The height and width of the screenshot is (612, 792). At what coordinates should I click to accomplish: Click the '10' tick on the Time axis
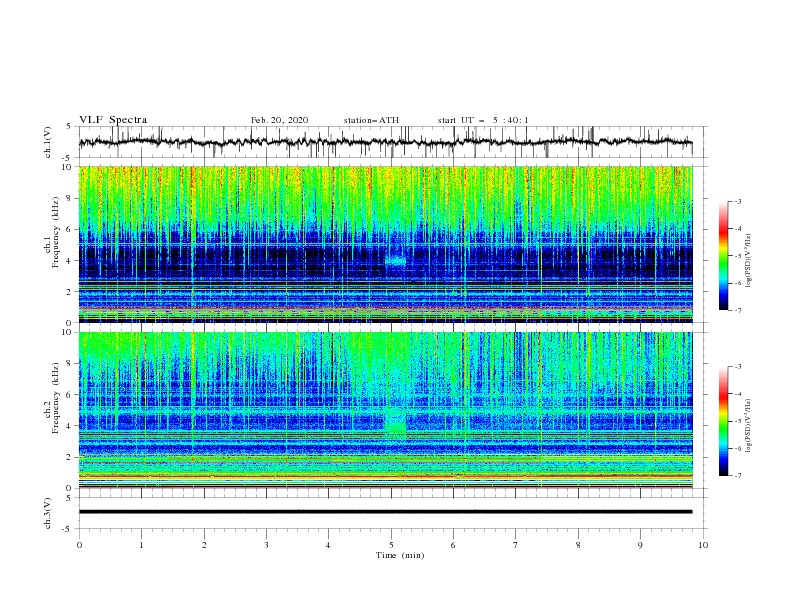pos(703,545)
